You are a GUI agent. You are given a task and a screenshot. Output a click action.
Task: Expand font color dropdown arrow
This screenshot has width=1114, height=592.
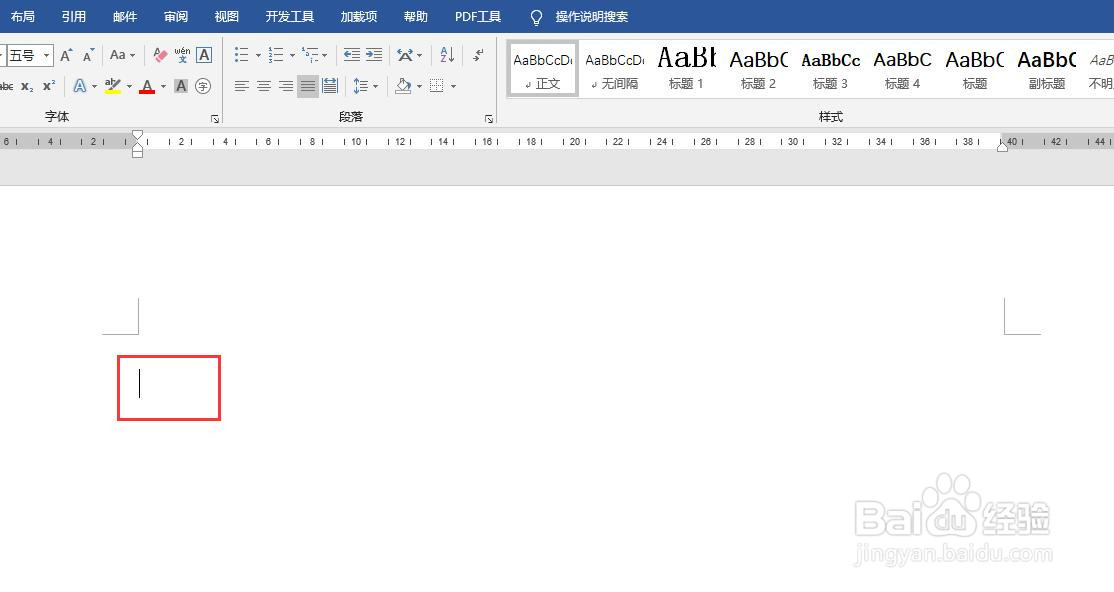163,86
